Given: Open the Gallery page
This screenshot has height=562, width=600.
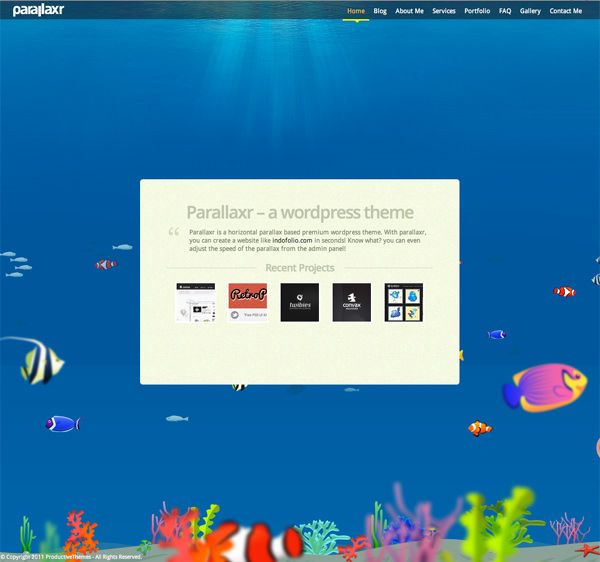Looking at the screenshot, I should coord(530,11).
